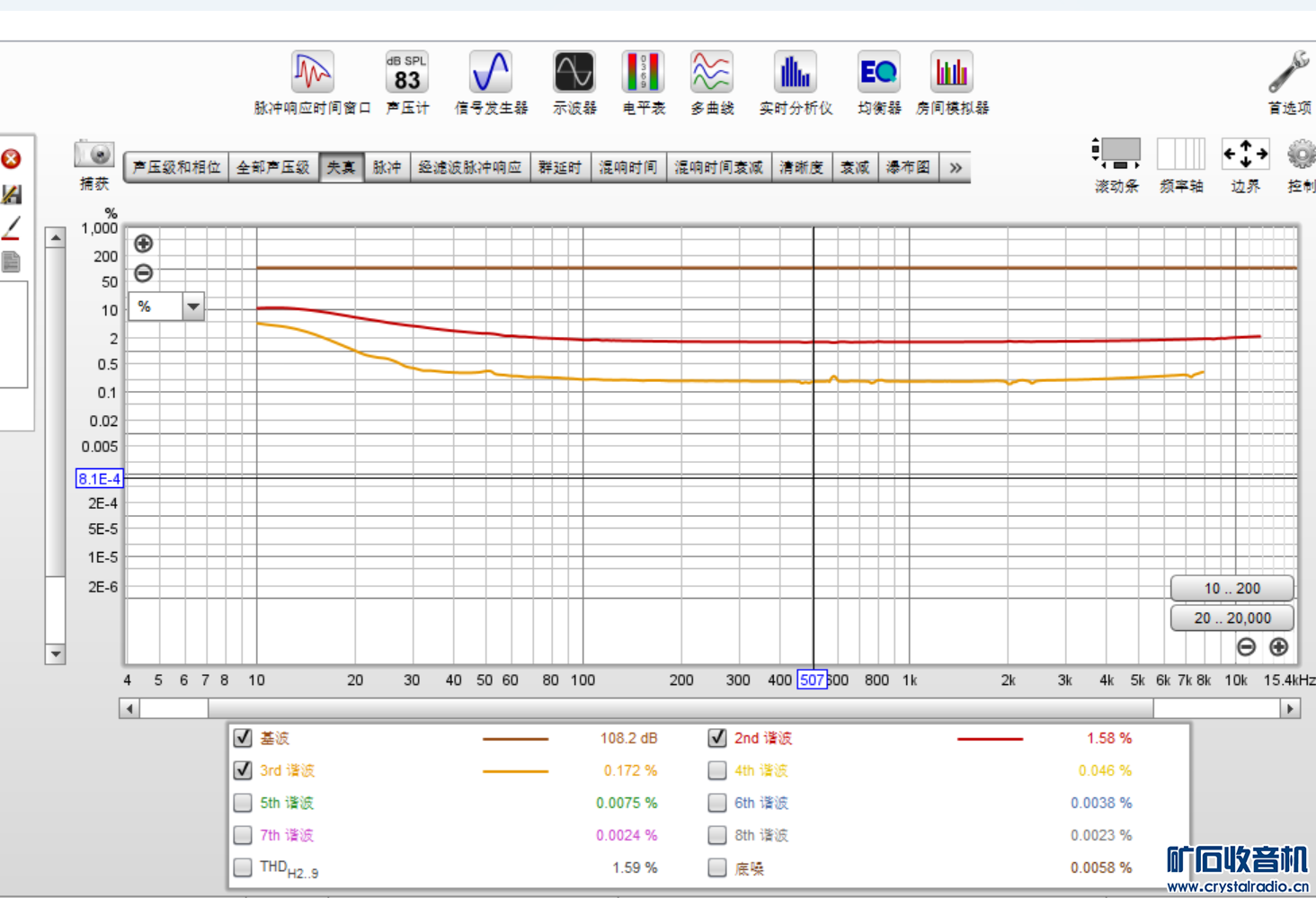Enable the THD H2..9 checkbox
The width and height of the screenshot is (1316, 898).
tap(243, 867)
